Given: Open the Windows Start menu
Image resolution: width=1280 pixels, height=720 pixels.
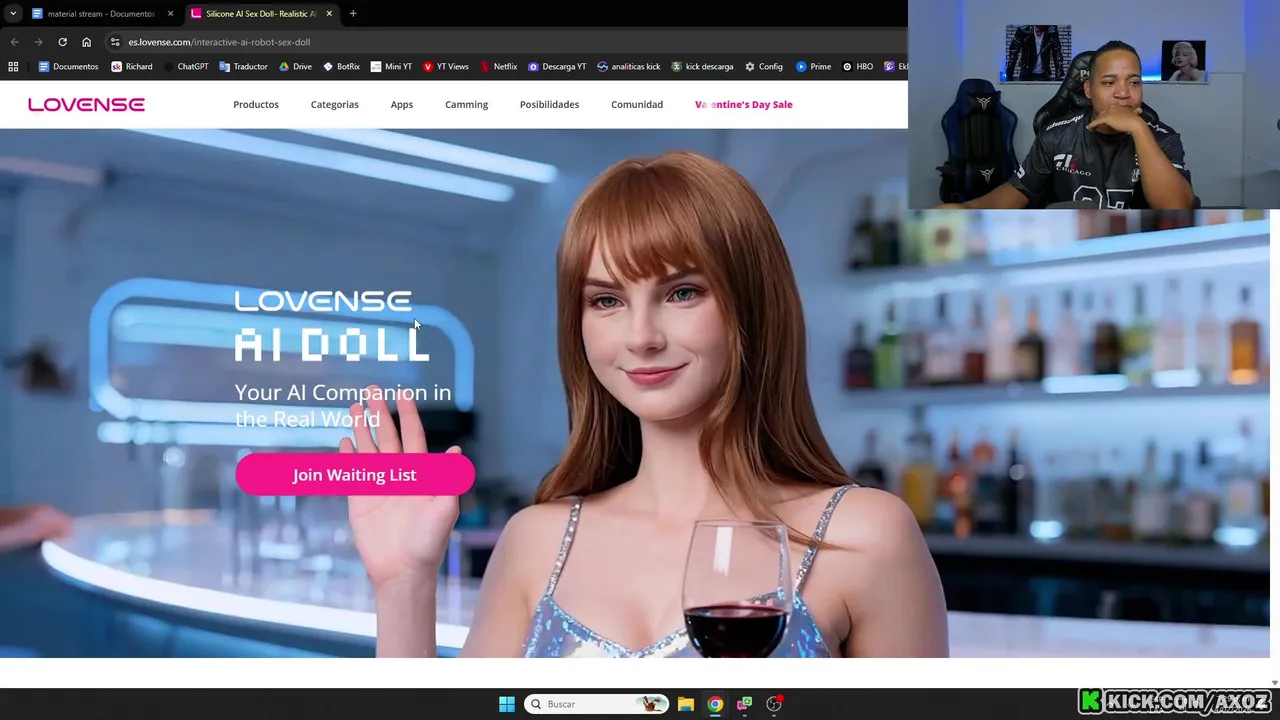Looking at the screenshot, I should (506, 704).
